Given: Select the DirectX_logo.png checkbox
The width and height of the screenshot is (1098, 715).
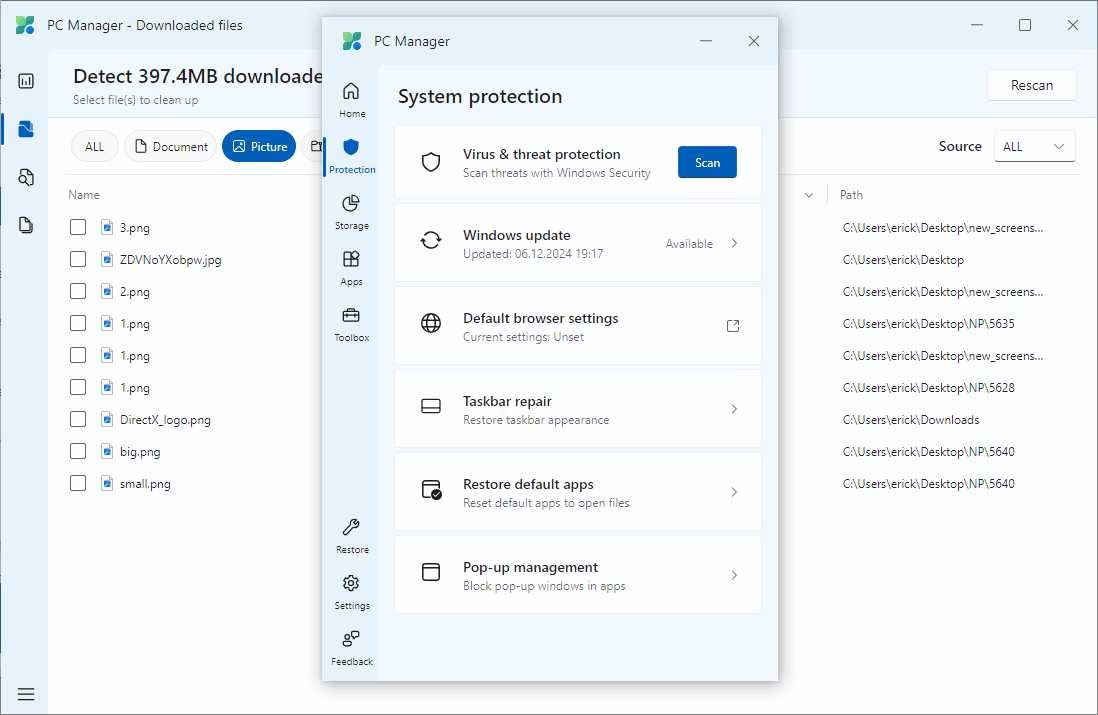Looking at the screenshot, I should click(78, 419).
